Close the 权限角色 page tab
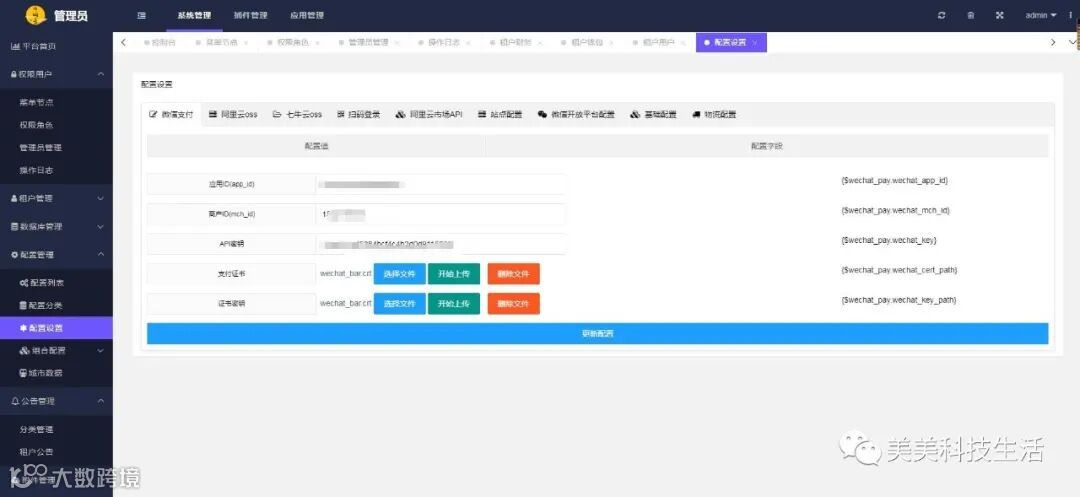 317,43
